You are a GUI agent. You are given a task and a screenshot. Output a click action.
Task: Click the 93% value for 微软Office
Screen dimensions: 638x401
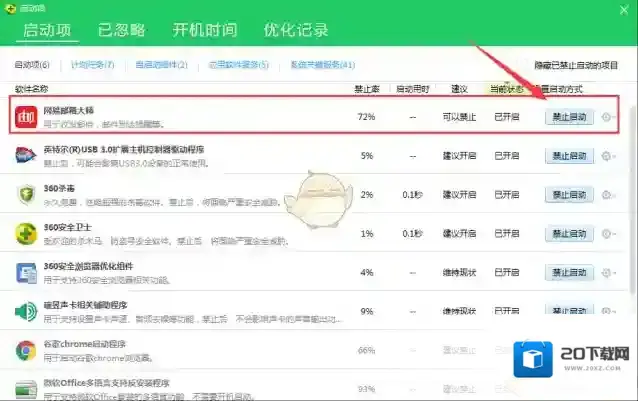tap(366, 390)
